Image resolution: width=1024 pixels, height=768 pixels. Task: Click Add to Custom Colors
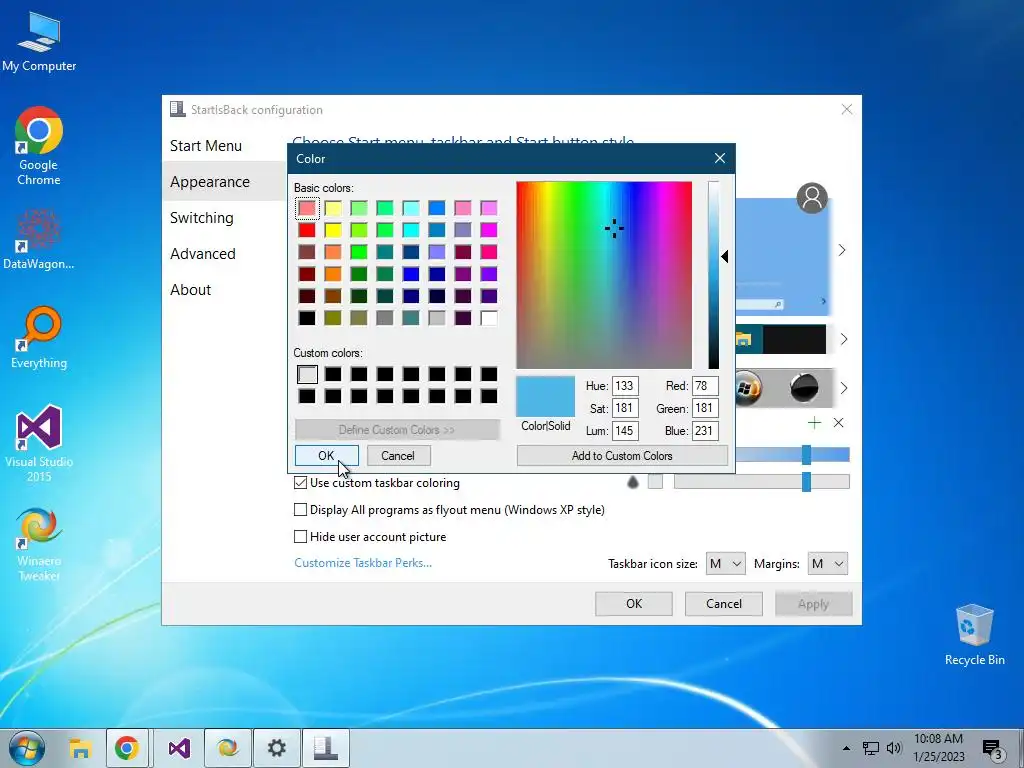(x=622, y=456)
